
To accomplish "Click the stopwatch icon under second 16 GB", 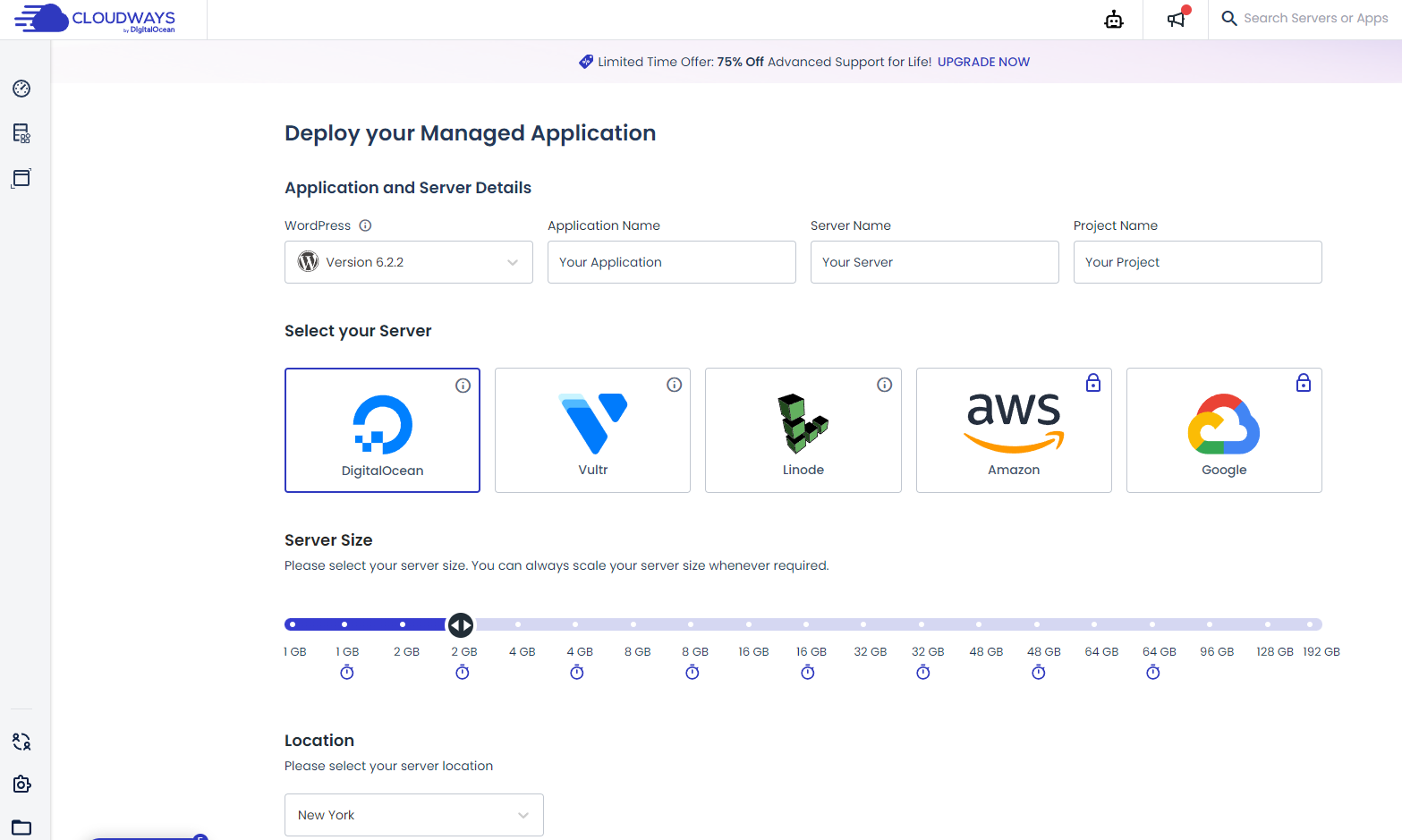I will [808, 672].
